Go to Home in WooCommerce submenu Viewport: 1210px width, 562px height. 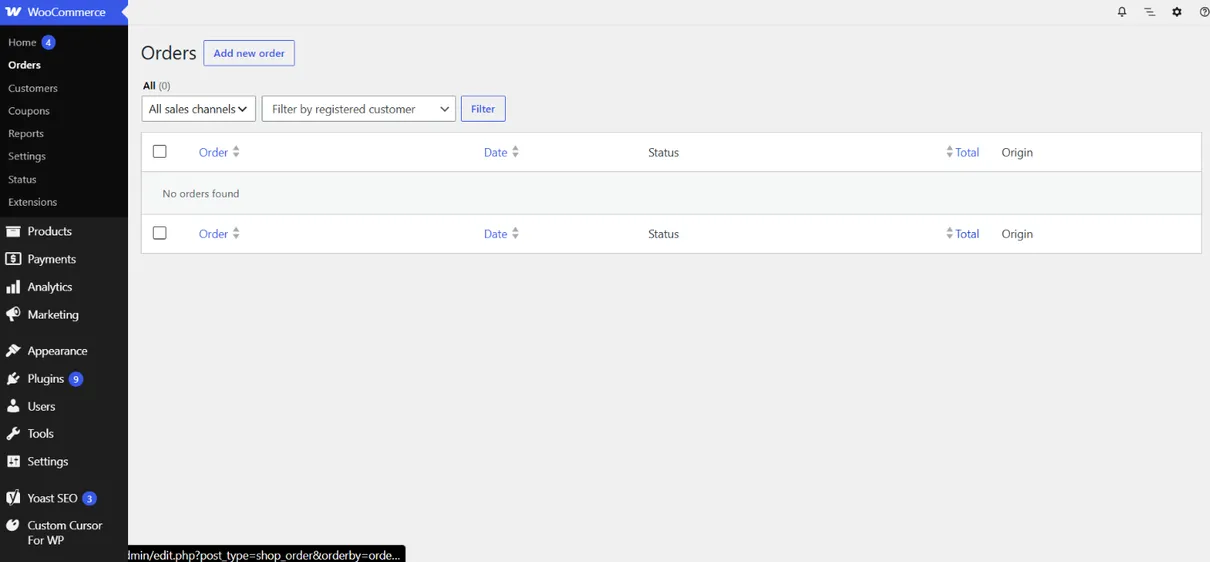[22, 42]
